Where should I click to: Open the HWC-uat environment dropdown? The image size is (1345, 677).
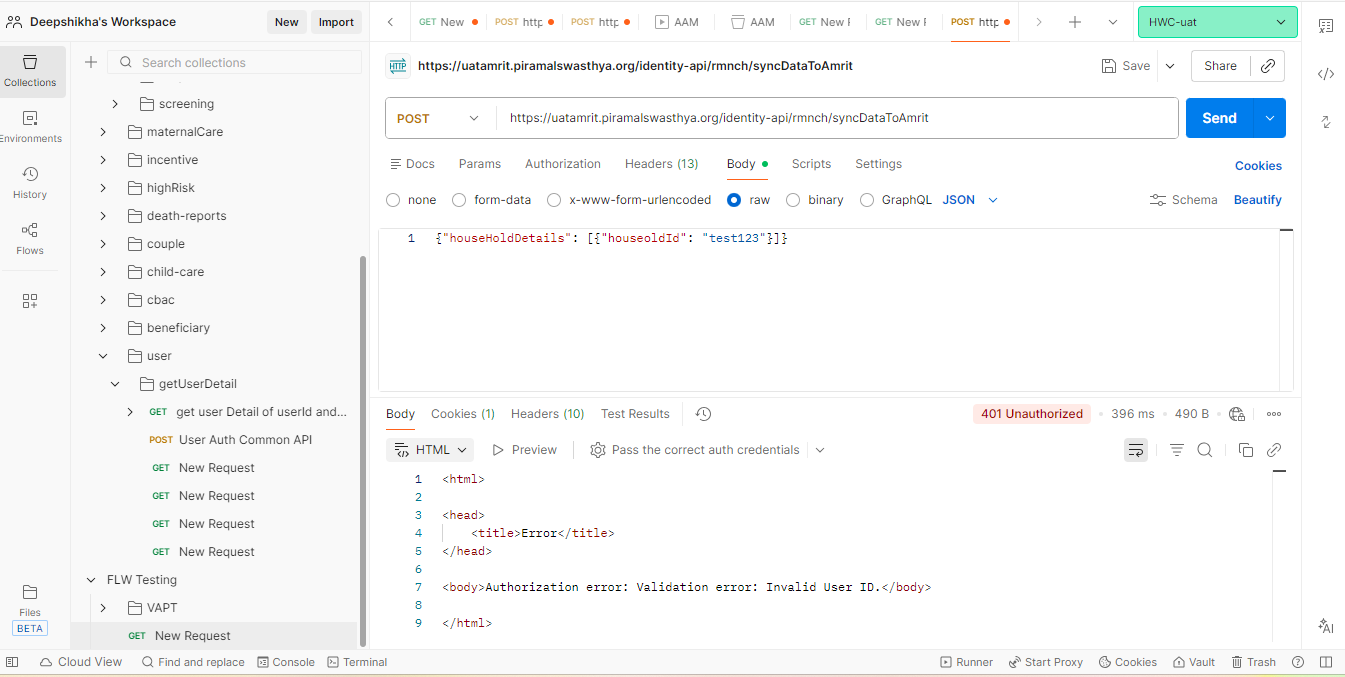point(1217,22)
